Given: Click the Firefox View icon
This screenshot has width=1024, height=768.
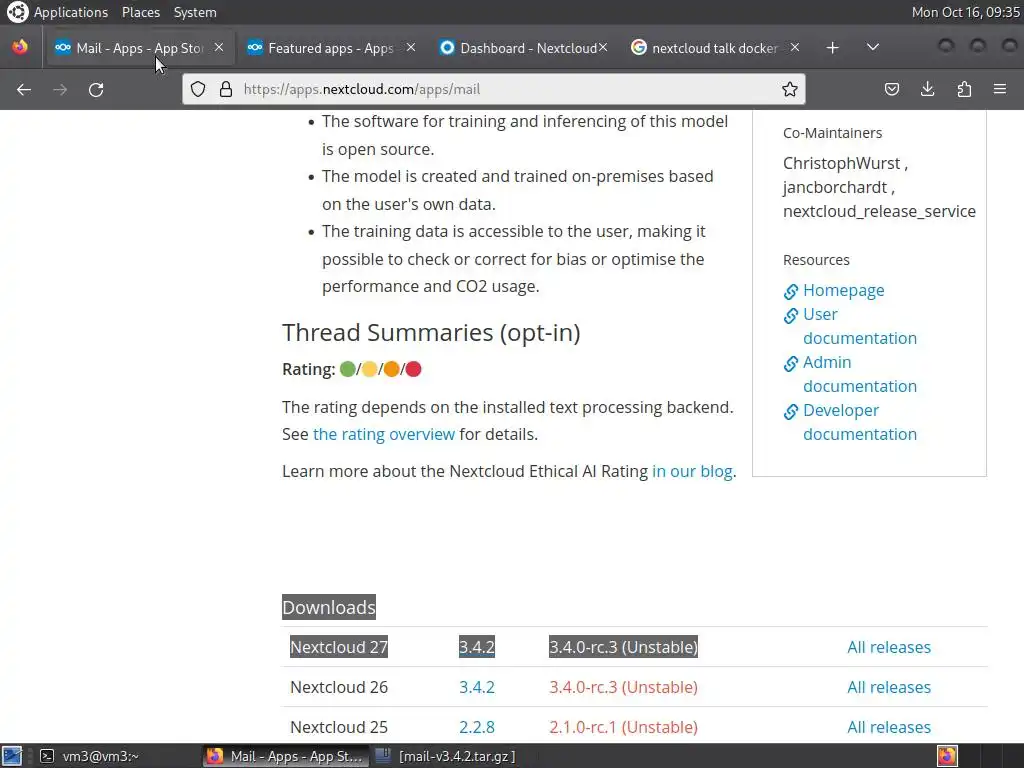Looking at the screenshot, I should coord(20,47).
